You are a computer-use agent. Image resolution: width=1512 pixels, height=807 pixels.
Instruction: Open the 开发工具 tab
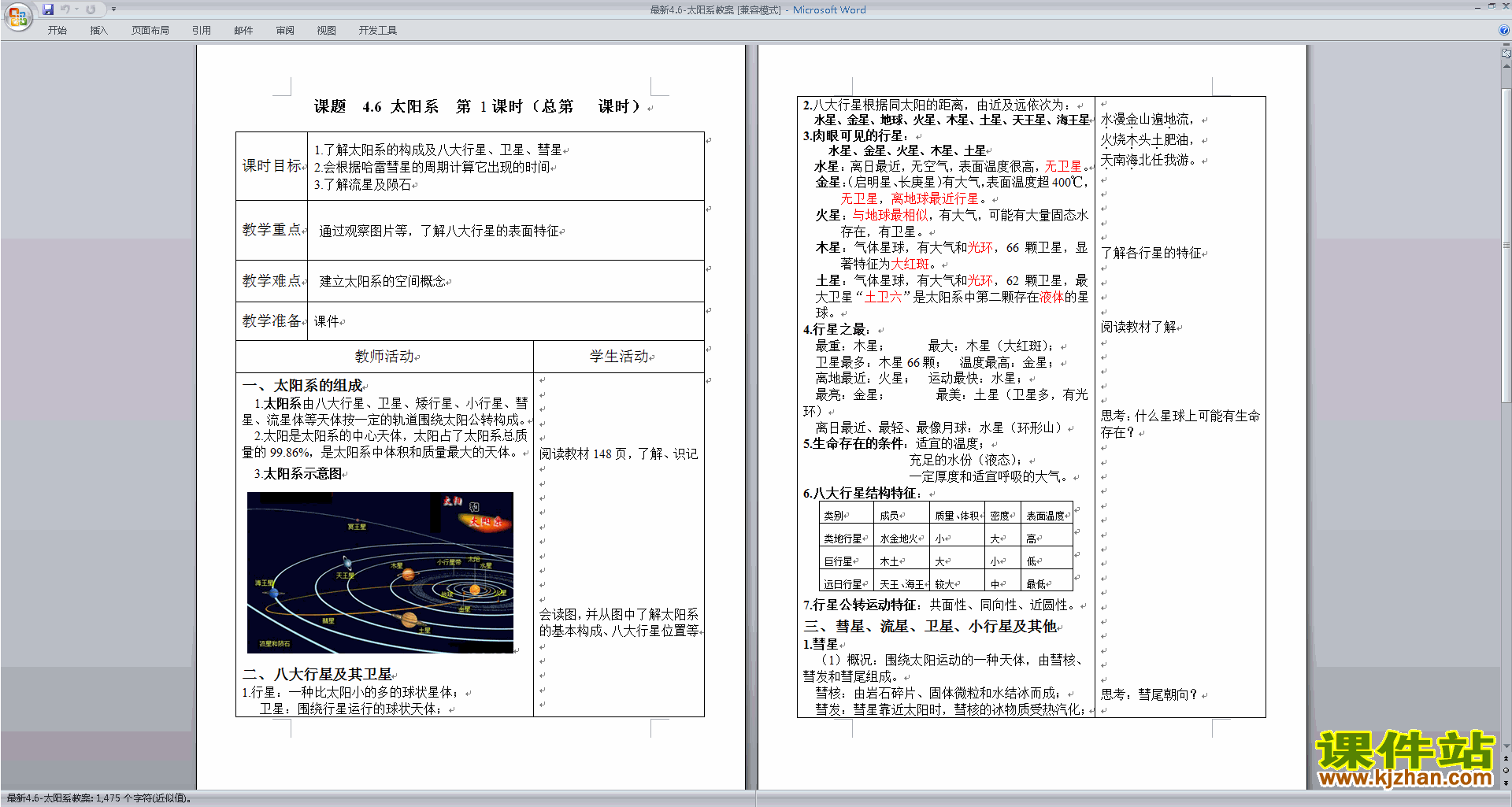tap(378, 31)
